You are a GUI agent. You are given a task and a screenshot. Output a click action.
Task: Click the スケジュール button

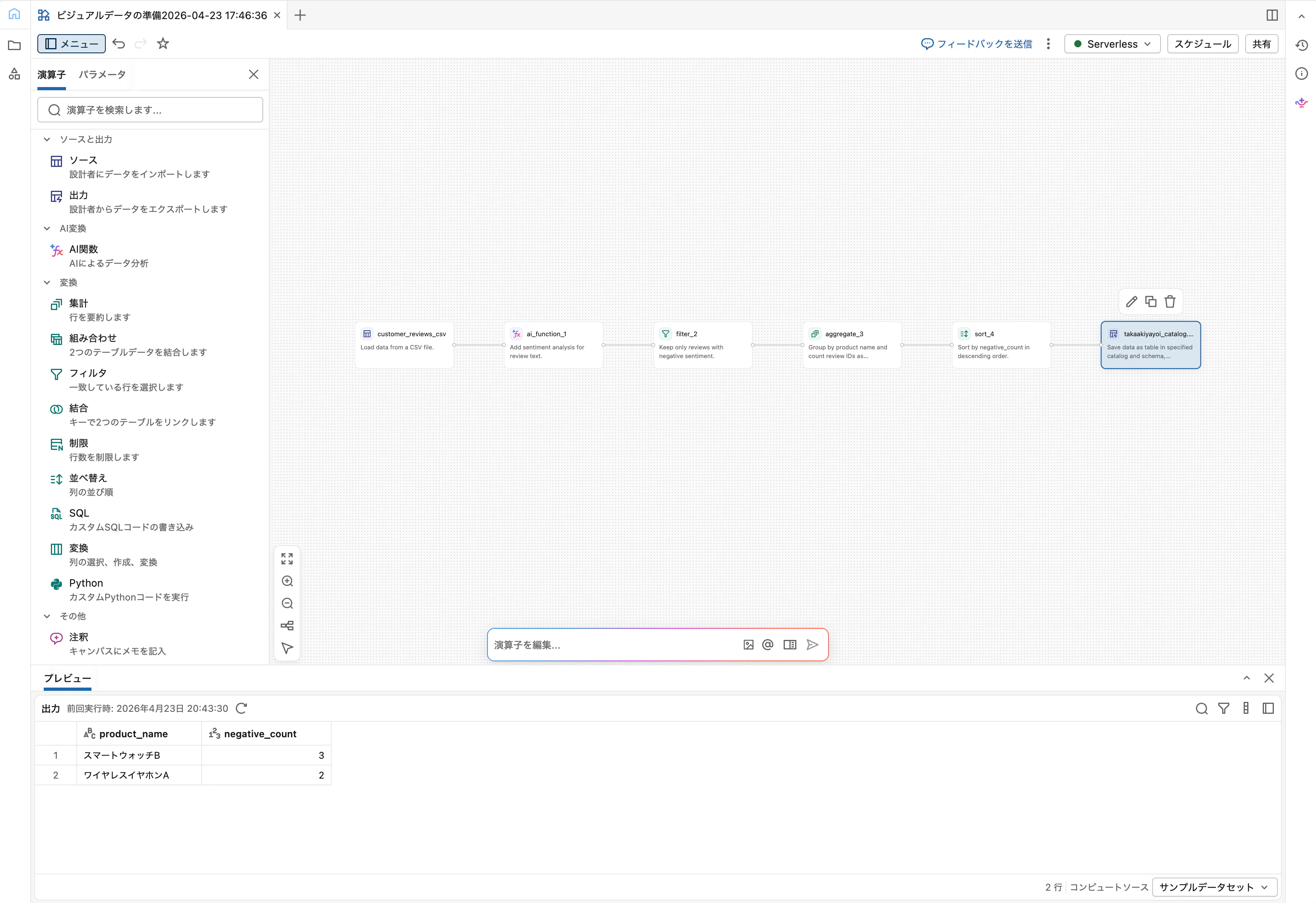[x=1202, y=44]
